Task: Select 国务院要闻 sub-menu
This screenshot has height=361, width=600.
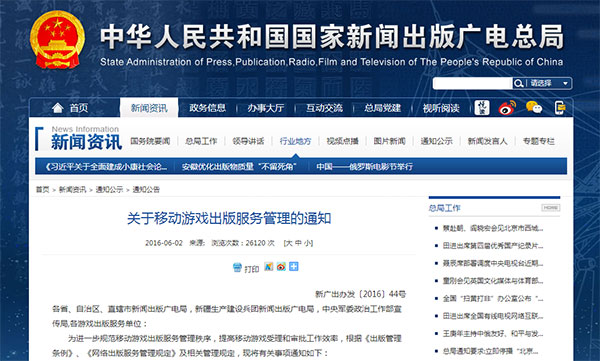Action: (150, 141)
